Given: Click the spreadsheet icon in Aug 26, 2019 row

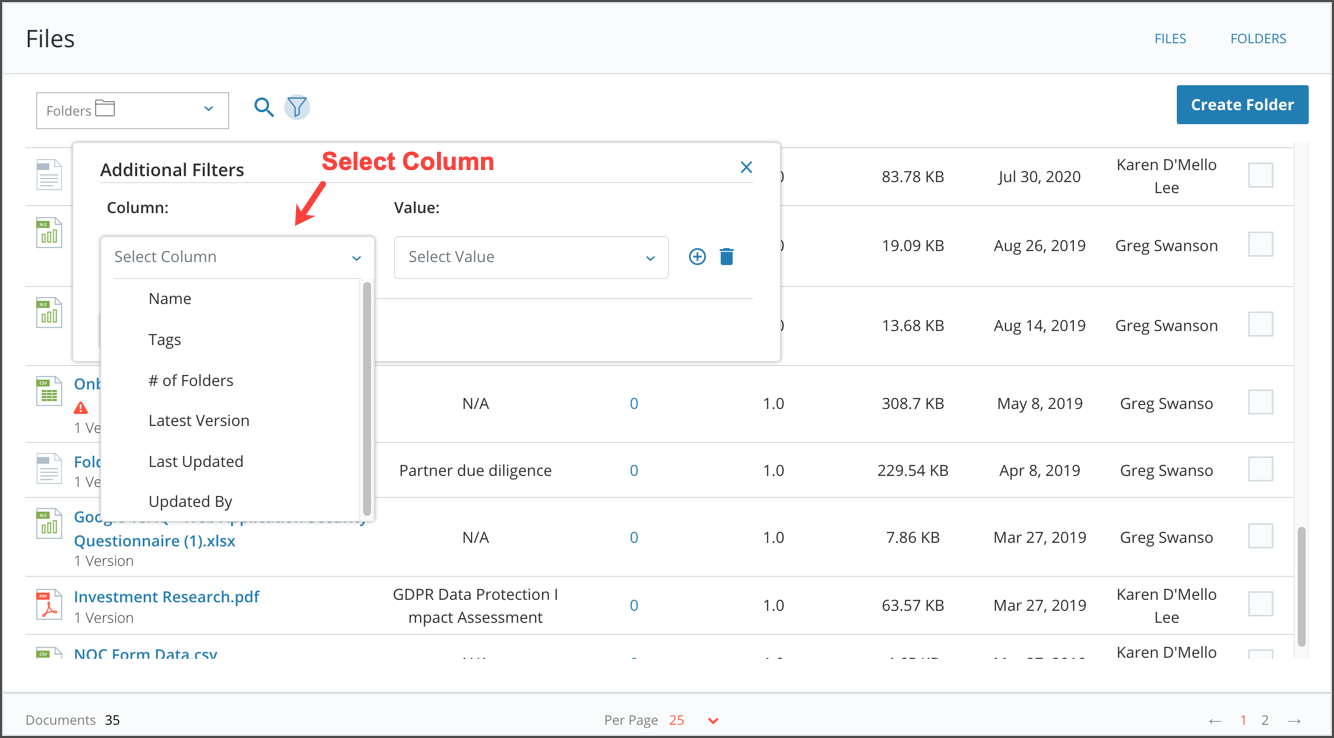Looking at the screenshot, I should pyautogui.click(x=49, y=234).
